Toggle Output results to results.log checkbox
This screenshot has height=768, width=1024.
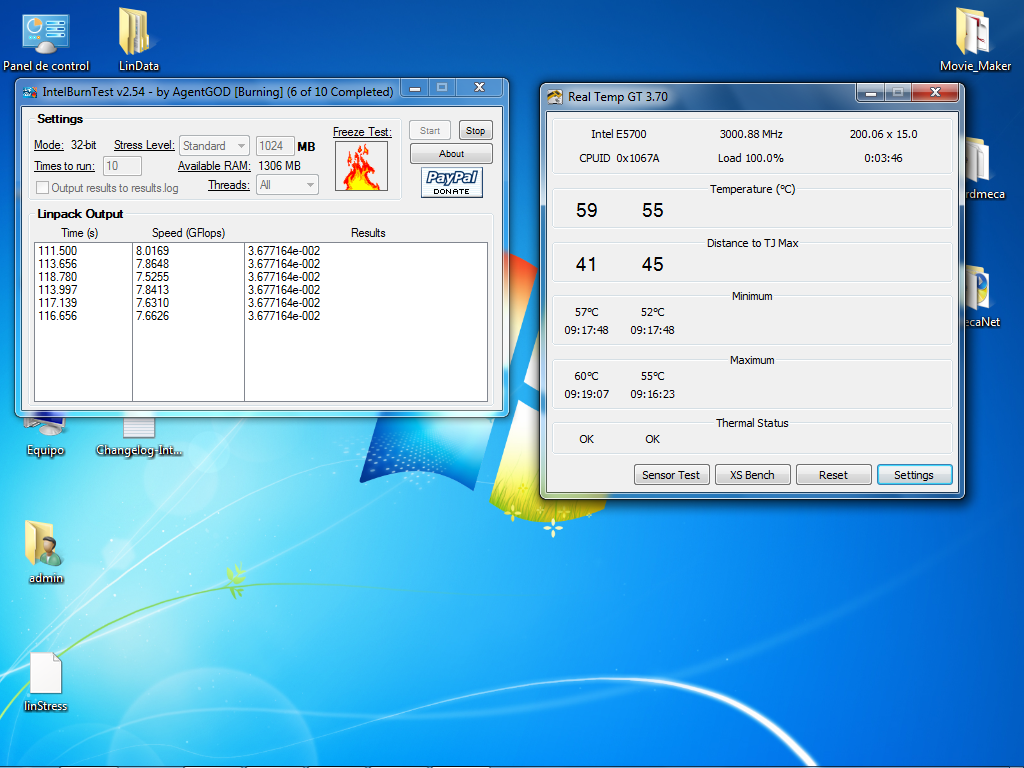[x=42, y=187]
